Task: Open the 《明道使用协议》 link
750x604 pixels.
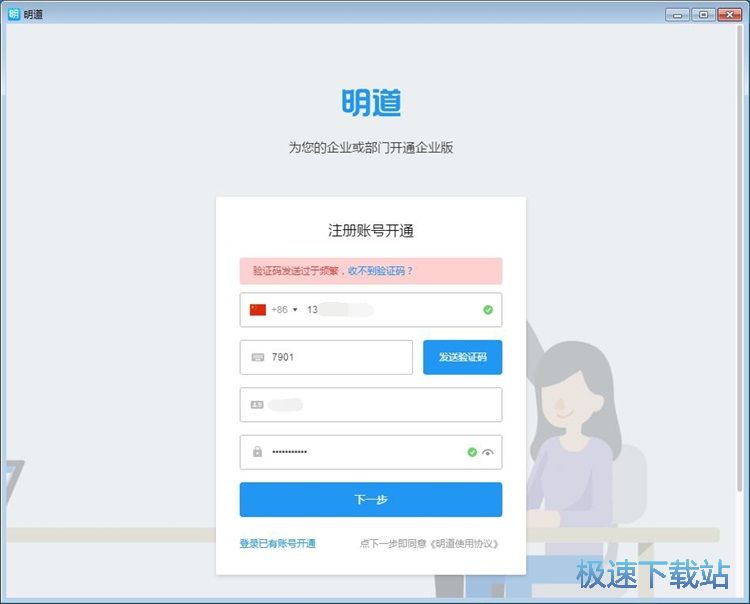Action: click(x=463, y=543)
